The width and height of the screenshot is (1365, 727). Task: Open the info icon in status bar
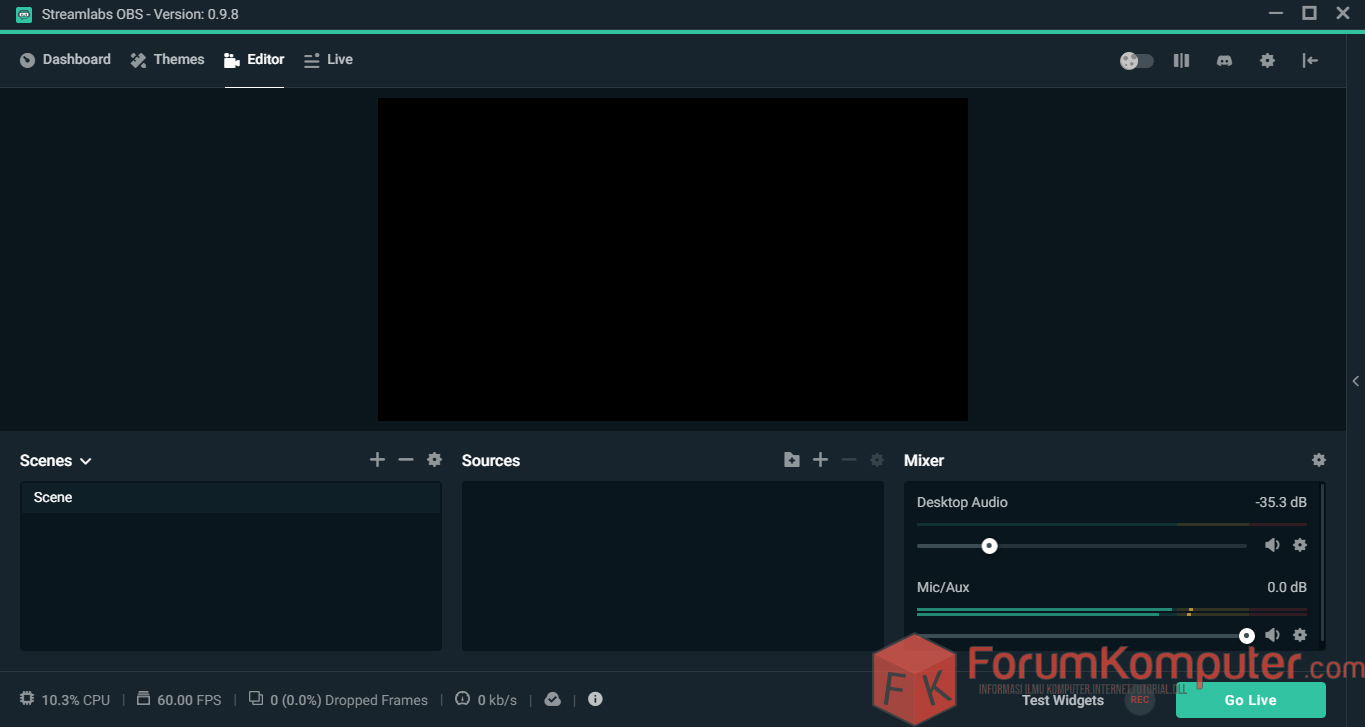pyautogui.click(x=595, y=699)
